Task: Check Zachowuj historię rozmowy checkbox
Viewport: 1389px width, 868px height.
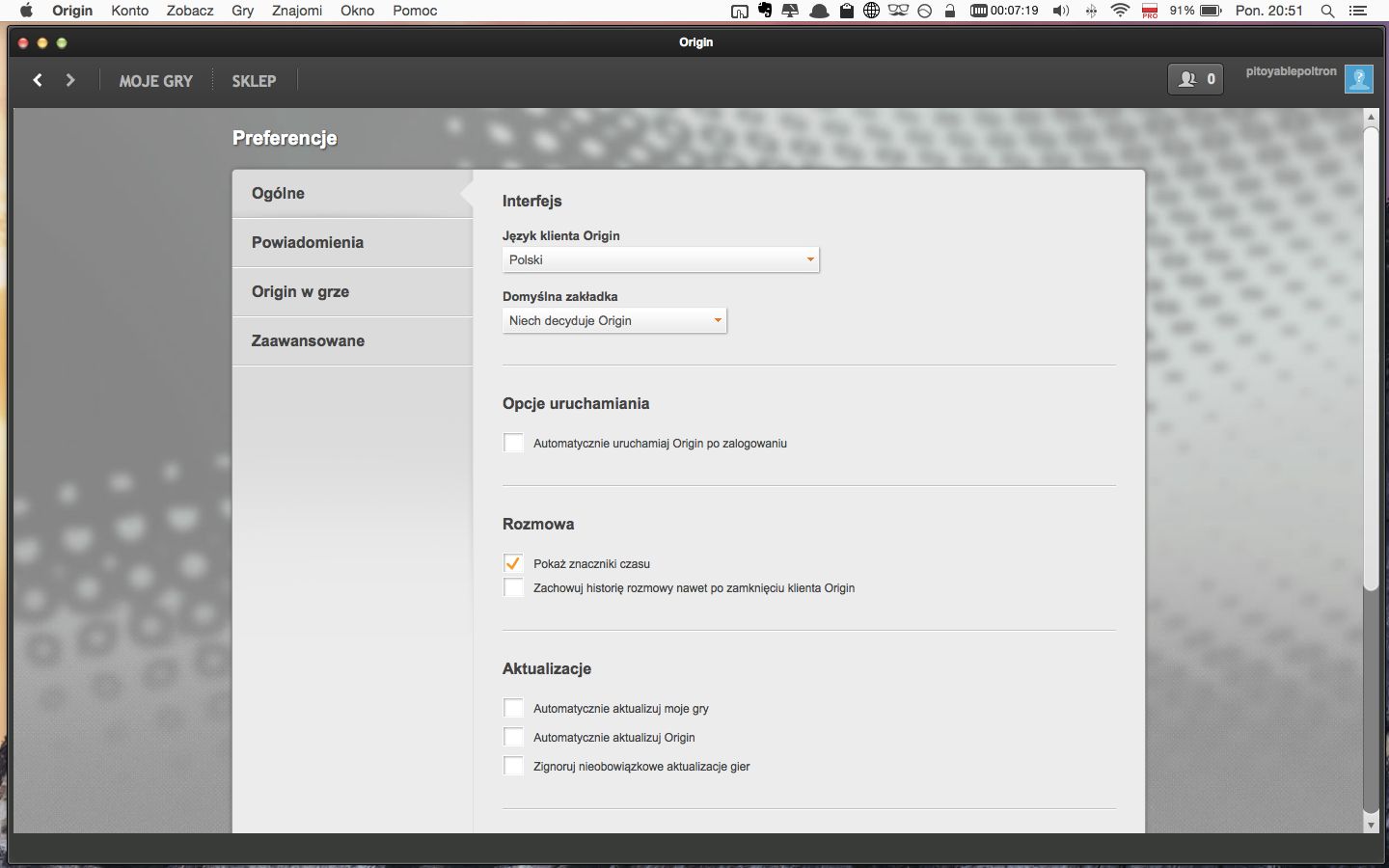Action: point(513,587)
